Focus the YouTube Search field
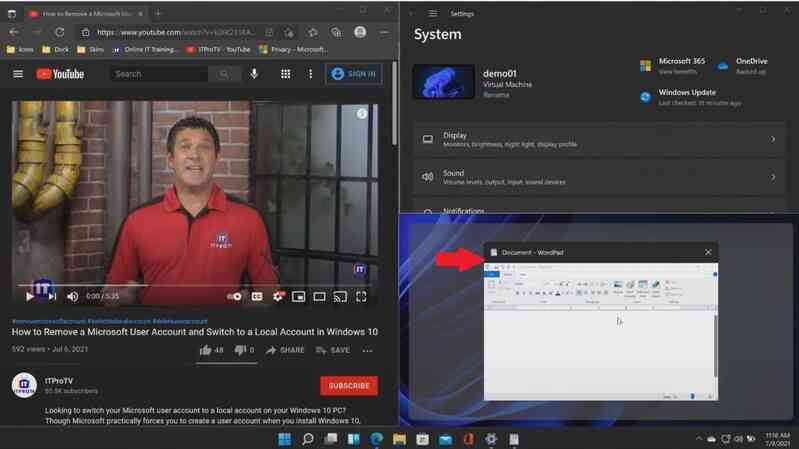The width and height of the screenshot is (799, 449). pos(159,74)
